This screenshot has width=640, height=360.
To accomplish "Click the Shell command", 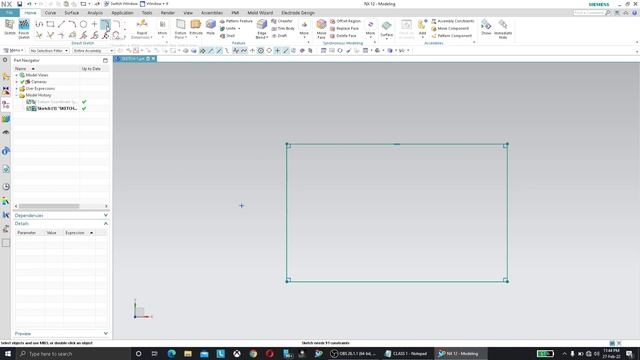I will [x=227, y=36].
